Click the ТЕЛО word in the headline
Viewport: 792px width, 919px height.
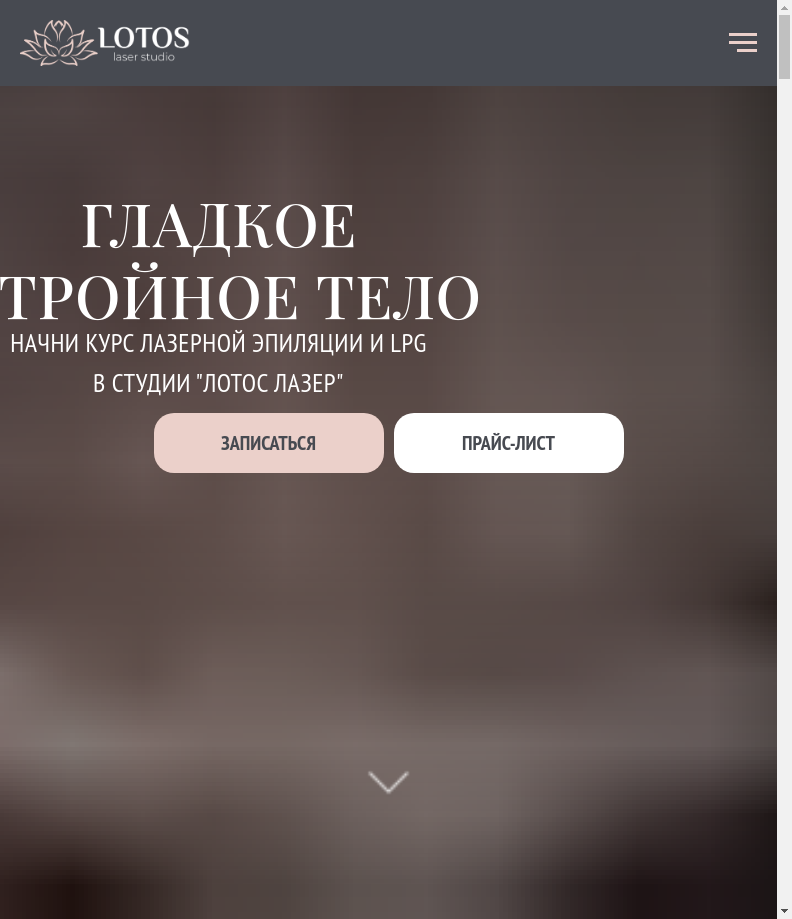coord(399,298)
